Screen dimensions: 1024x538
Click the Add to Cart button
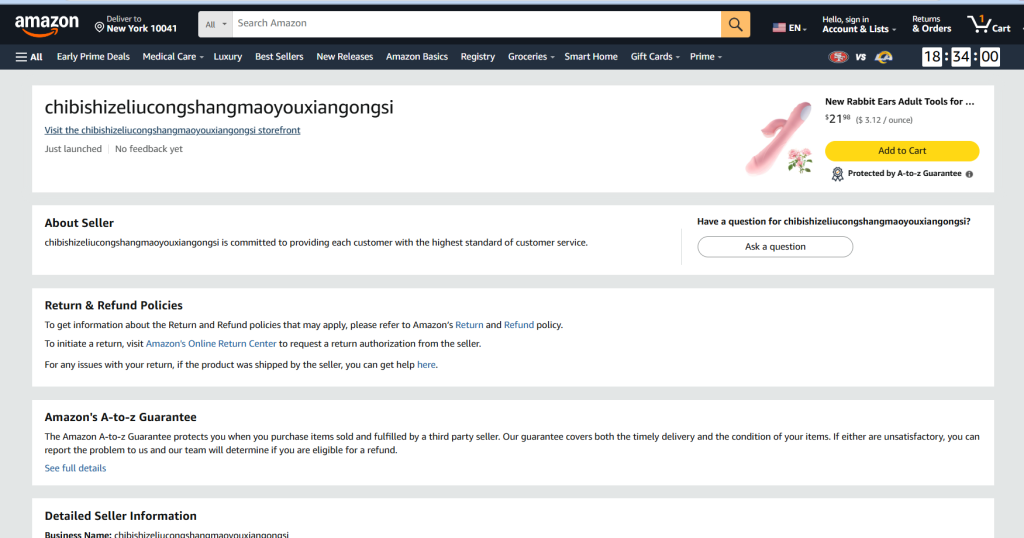click(x=902, y=151)
